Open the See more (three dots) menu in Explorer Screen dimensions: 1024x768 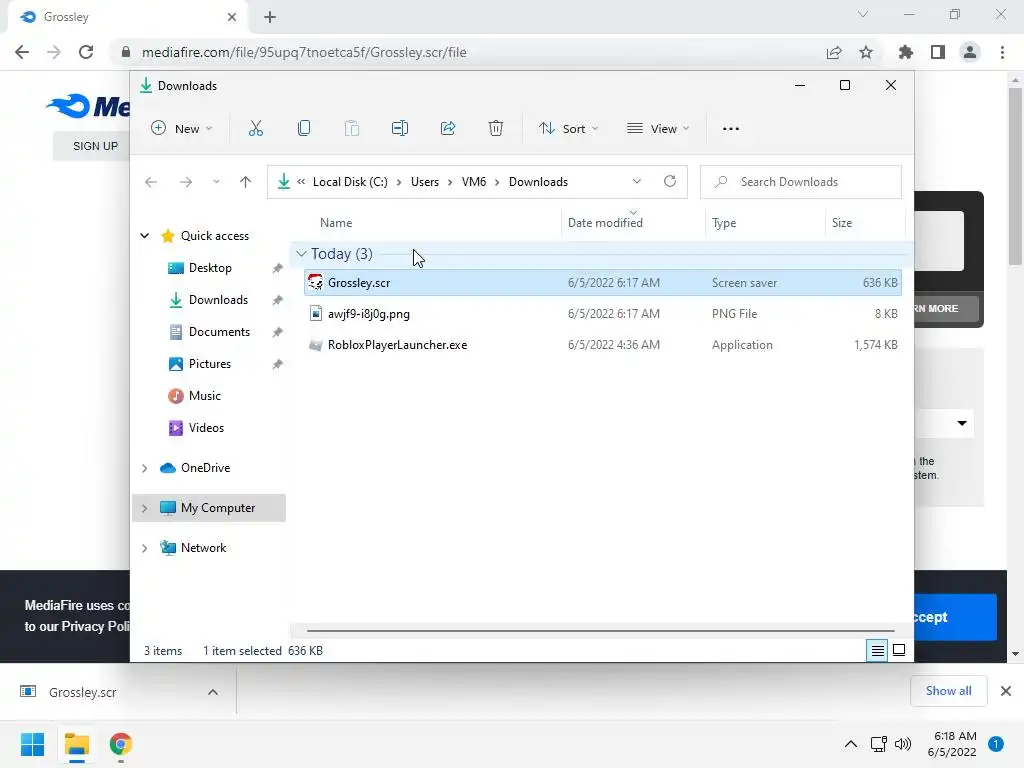pos(731,129)
